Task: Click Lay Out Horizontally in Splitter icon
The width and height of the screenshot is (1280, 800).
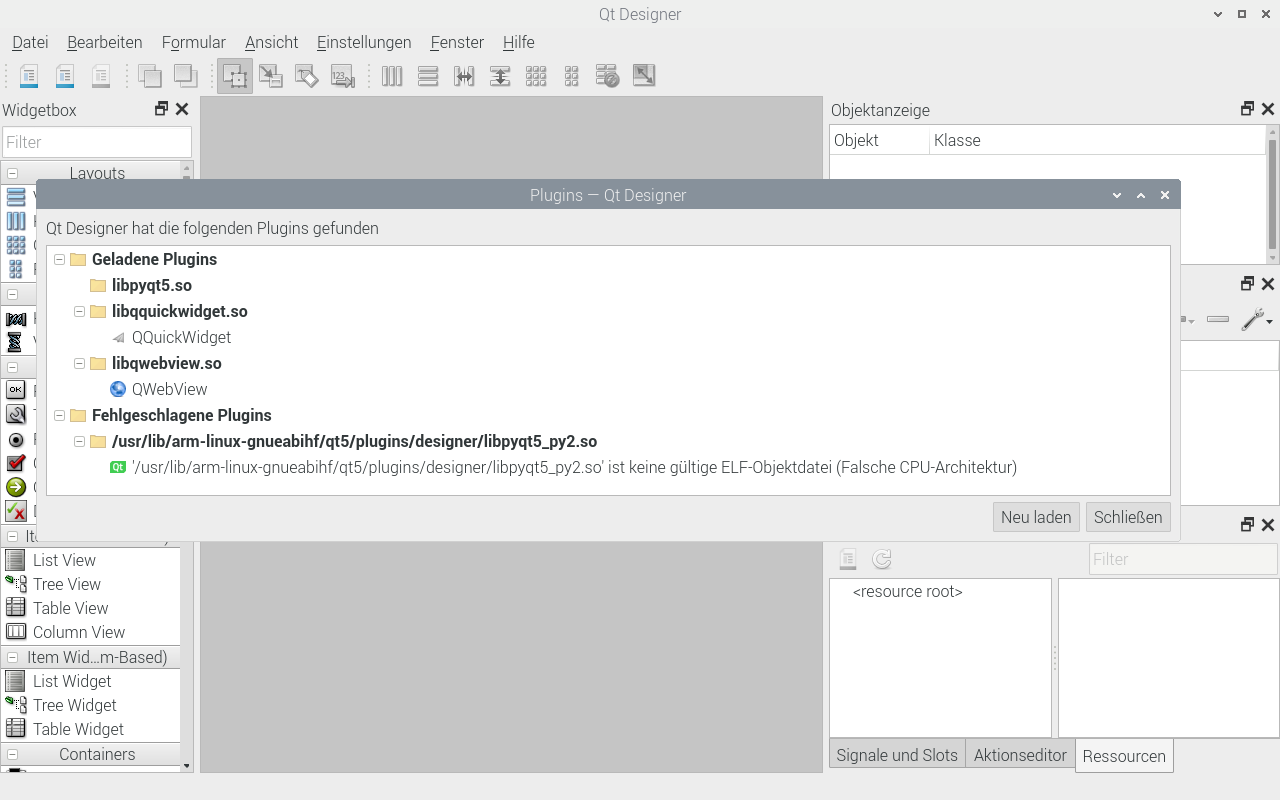Action: click(464, 76)
